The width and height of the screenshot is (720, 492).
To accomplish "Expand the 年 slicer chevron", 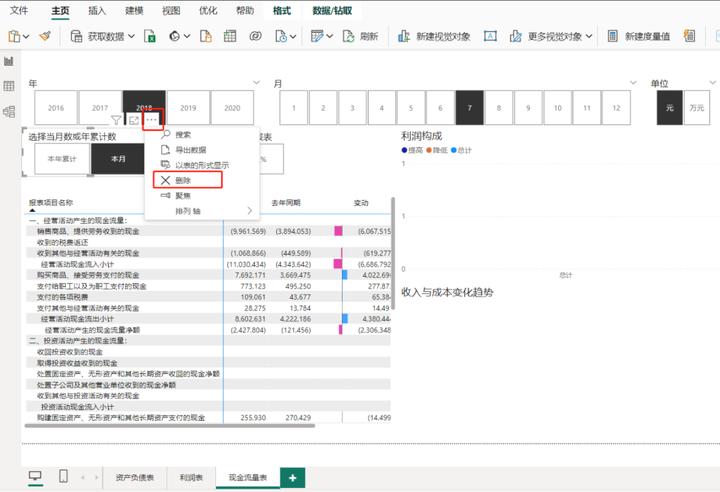I will (x=256, y=83).
